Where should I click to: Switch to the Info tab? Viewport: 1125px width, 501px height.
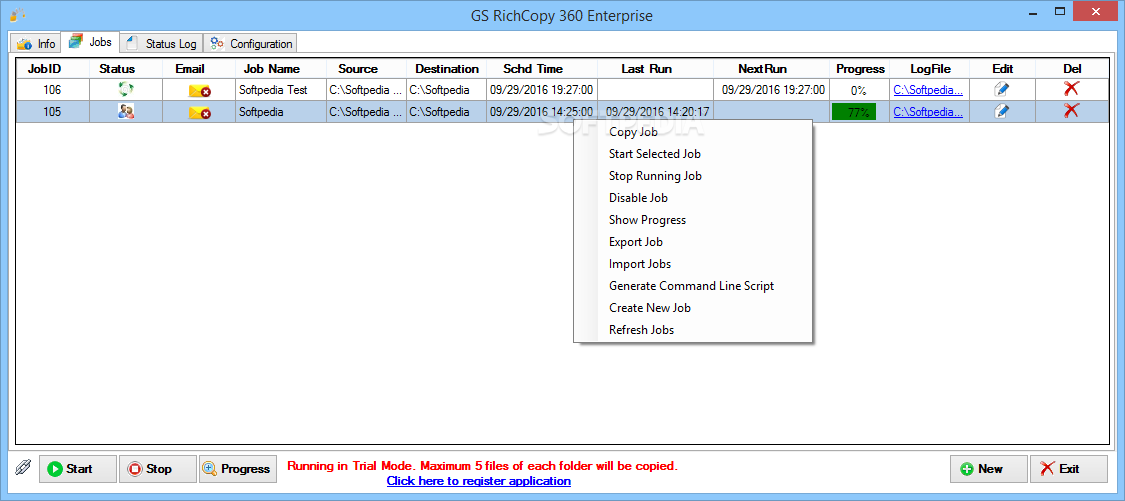tap(35, 43)
